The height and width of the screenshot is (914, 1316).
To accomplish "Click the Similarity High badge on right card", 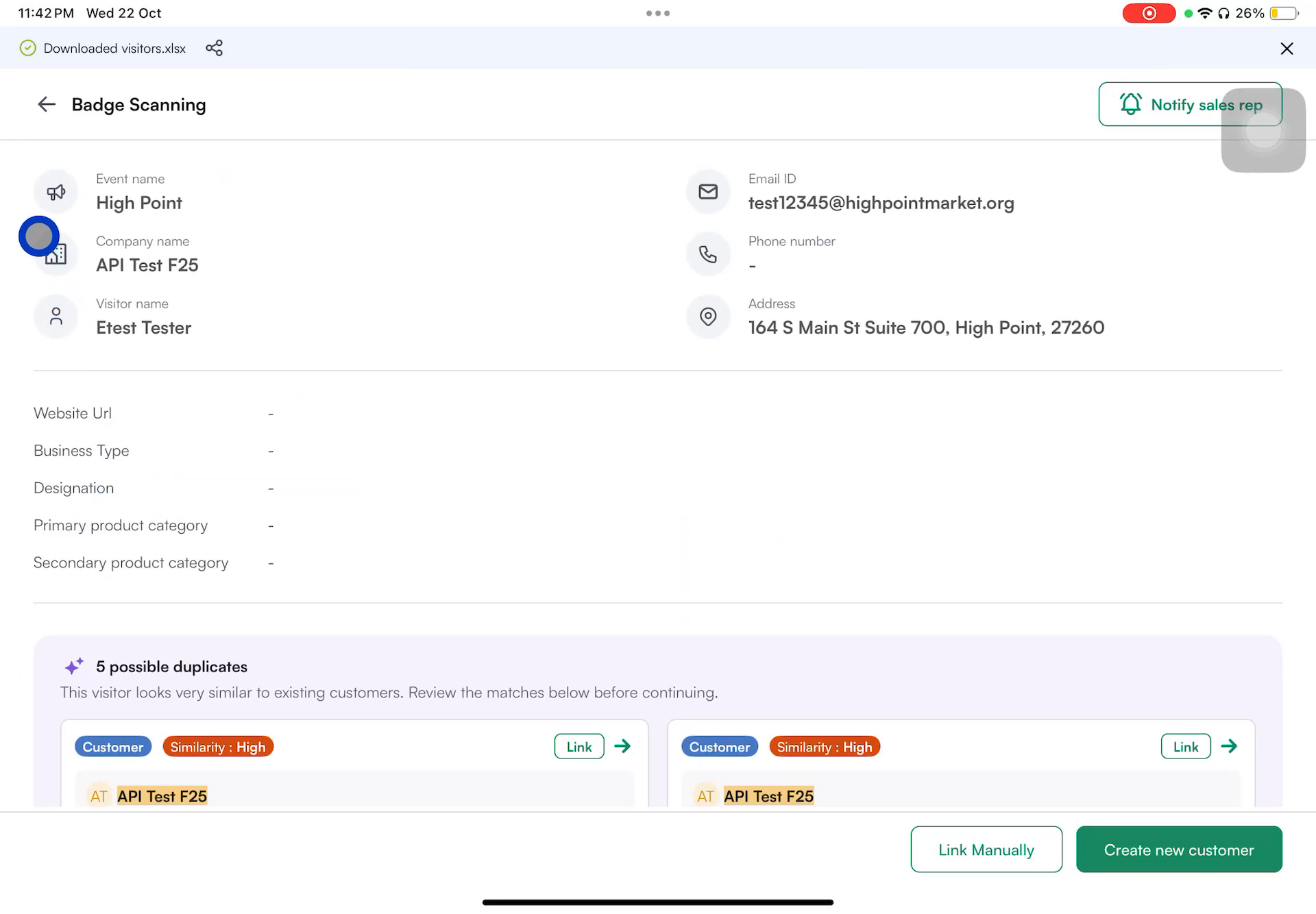I will tap(825, 746).
